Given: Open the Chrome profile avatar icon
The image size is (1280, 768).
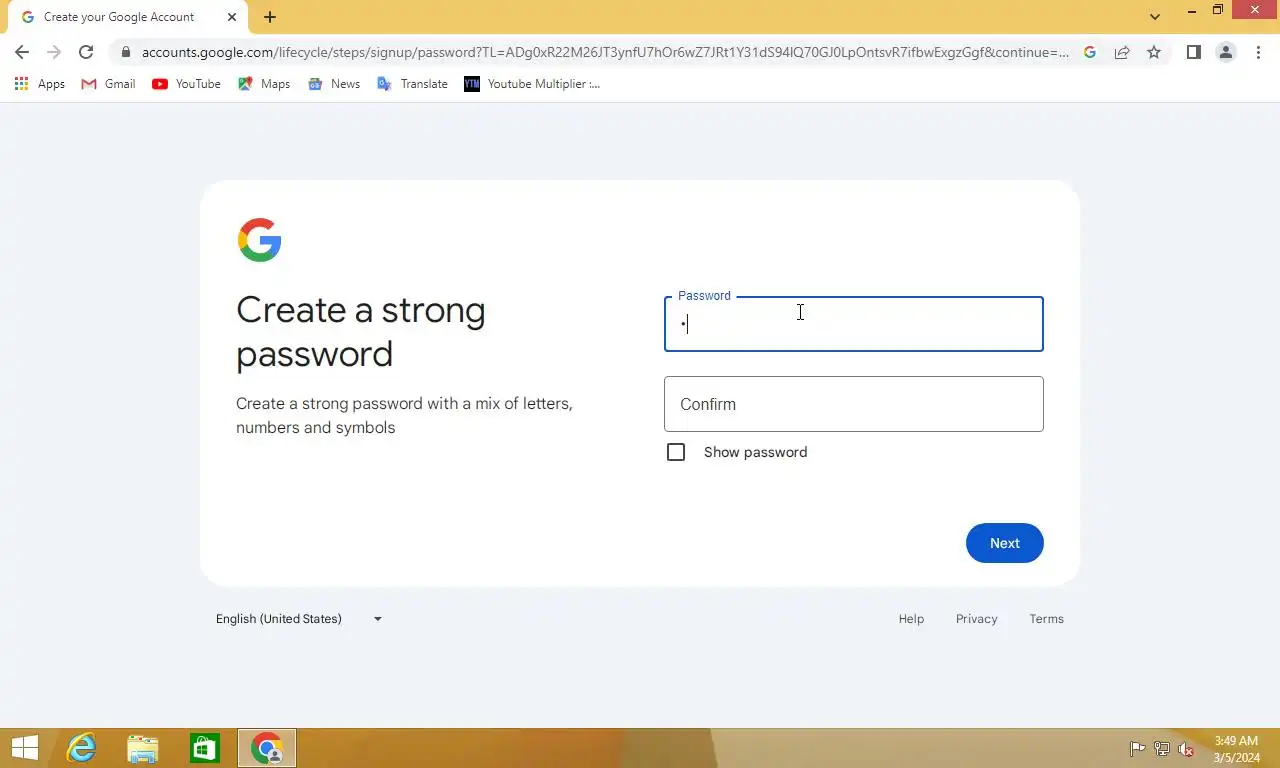Looking at the screenshot, I should pyautogui.click(x=1225, y=52).
